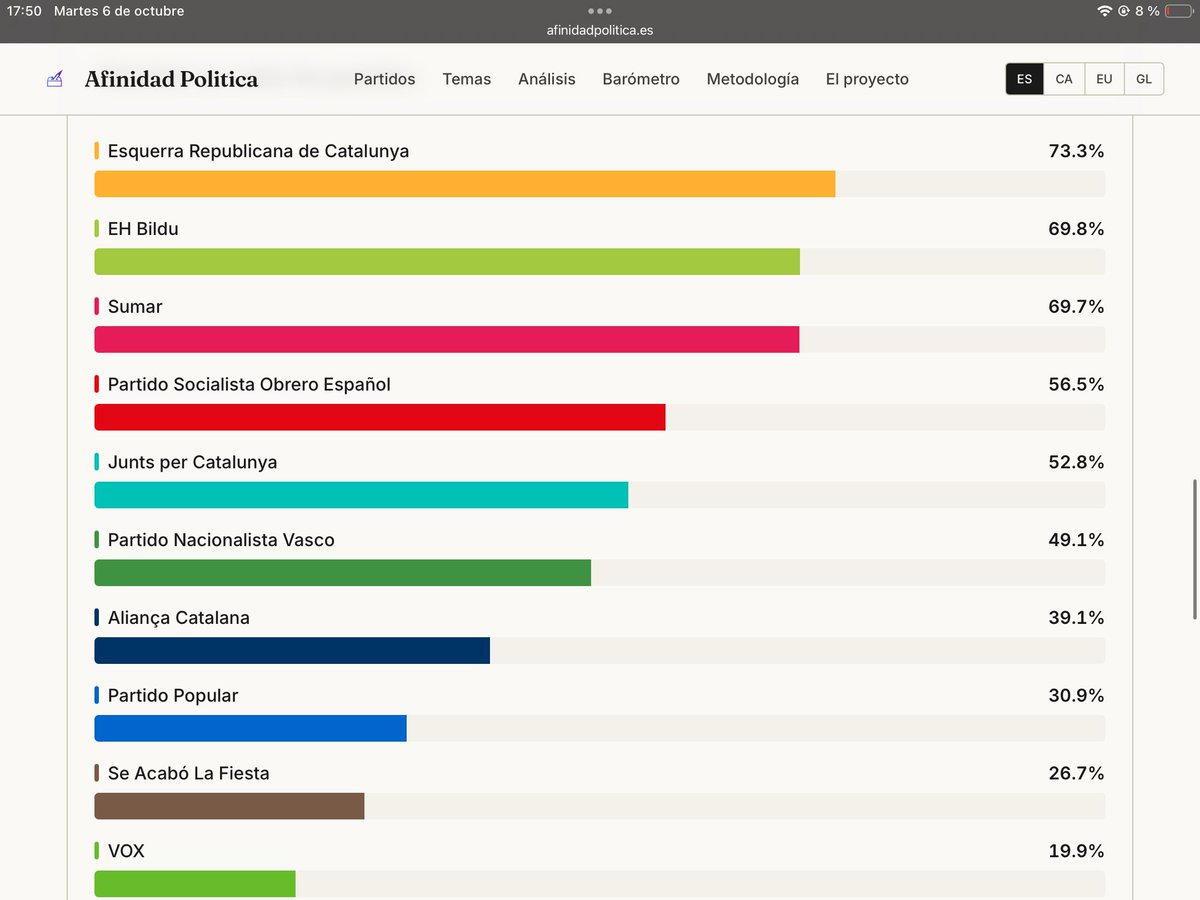Select Partido Socialista Obrero Español label
The height and width of the screenshot is (900, 1200).
[x=249, y=385]
